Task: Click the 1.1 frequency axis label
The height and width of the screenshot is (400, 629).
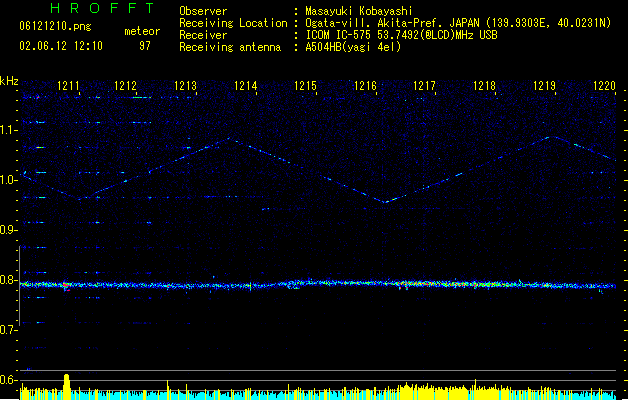Action: click(x=8, y=130)
